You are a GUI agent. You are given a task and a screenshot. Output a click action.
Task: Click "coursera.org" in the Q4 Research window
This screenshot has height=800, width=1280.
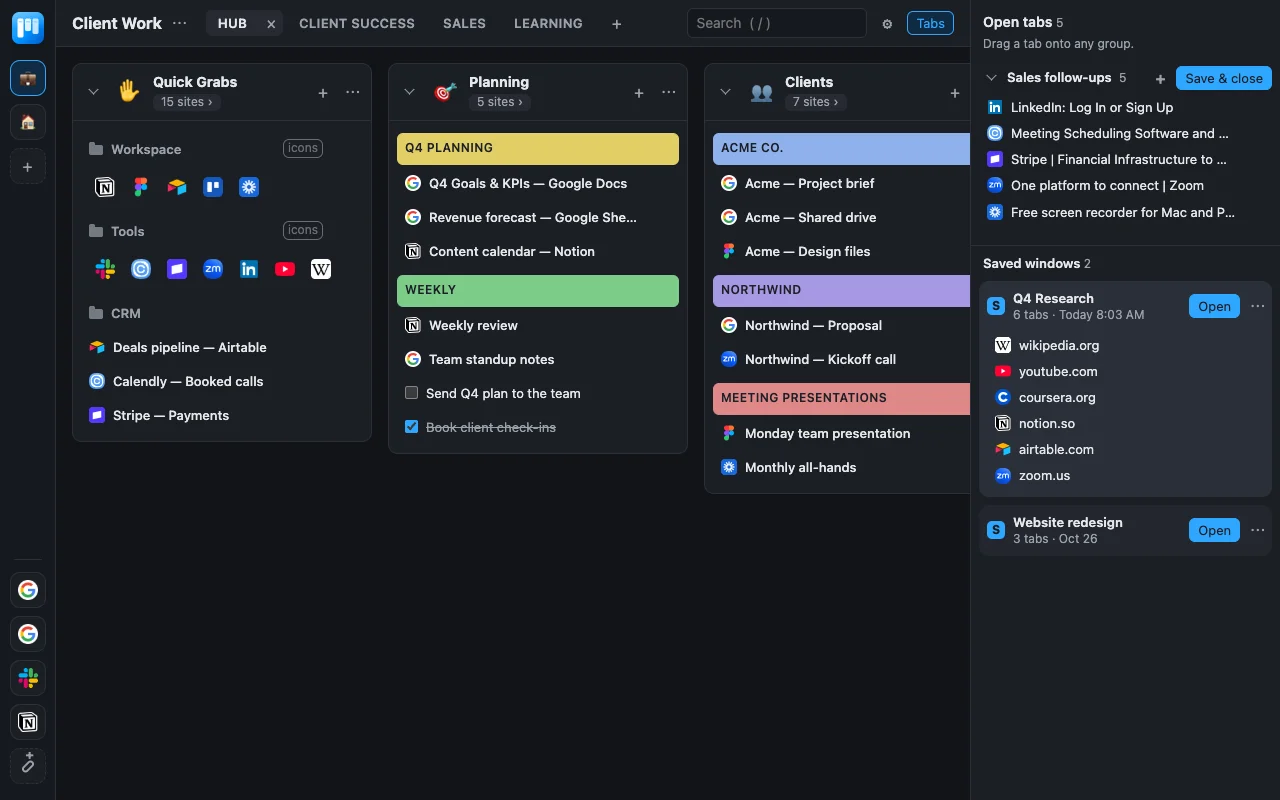pos(1057,397)
